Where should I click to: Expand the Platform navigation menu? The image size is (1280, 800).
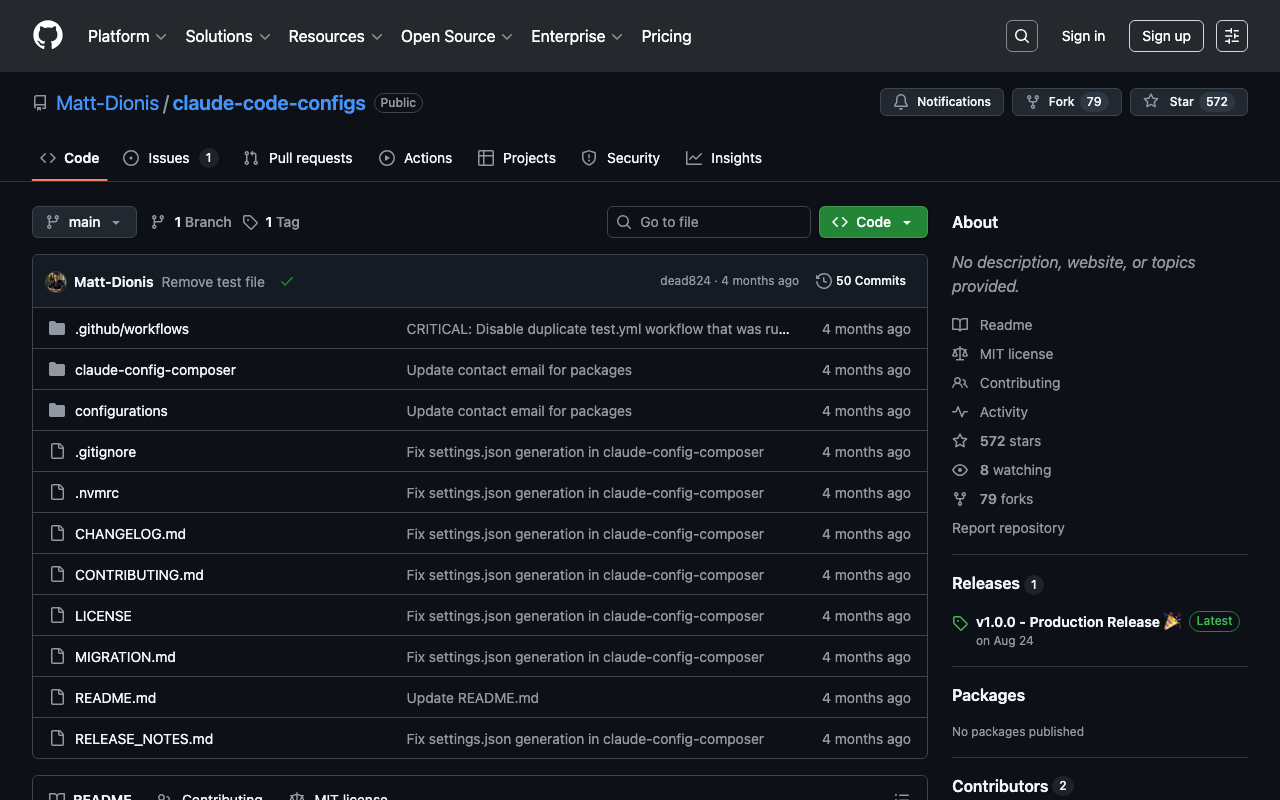[x=127, y=36]
